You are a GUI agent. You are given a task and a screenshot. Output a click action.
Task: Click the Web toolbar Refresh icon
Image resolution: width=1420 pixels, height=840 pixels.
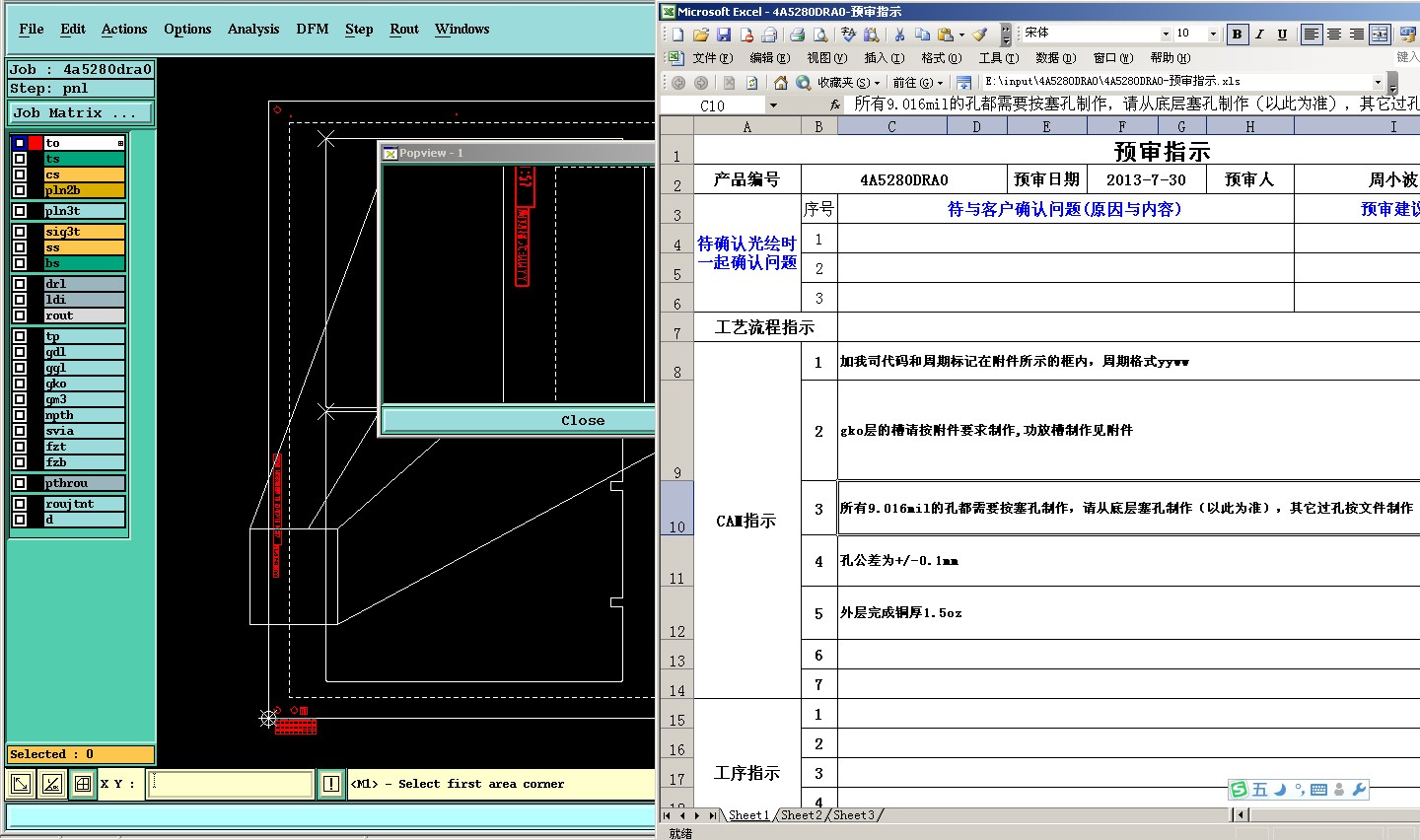pos(751,83)
